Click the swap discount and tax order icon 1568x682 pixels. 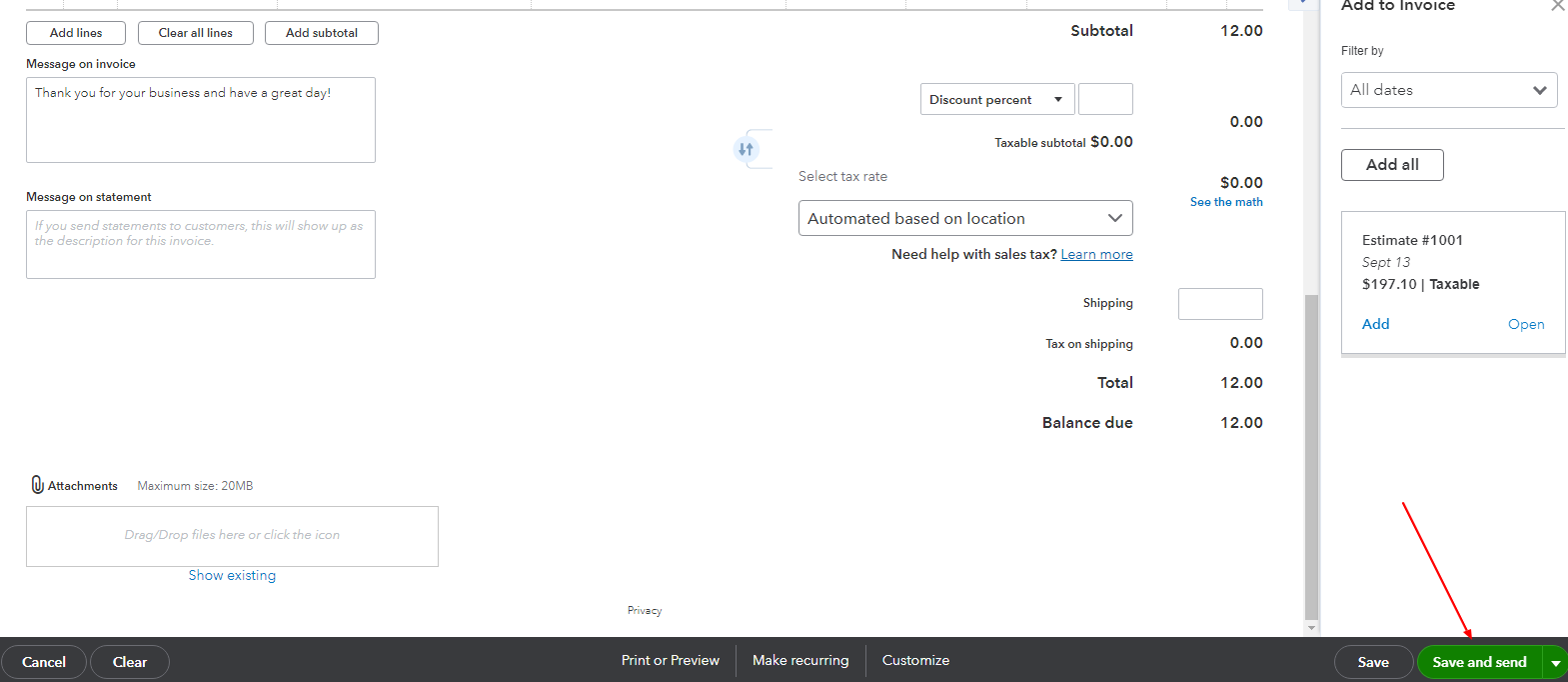tap(746, 149)
